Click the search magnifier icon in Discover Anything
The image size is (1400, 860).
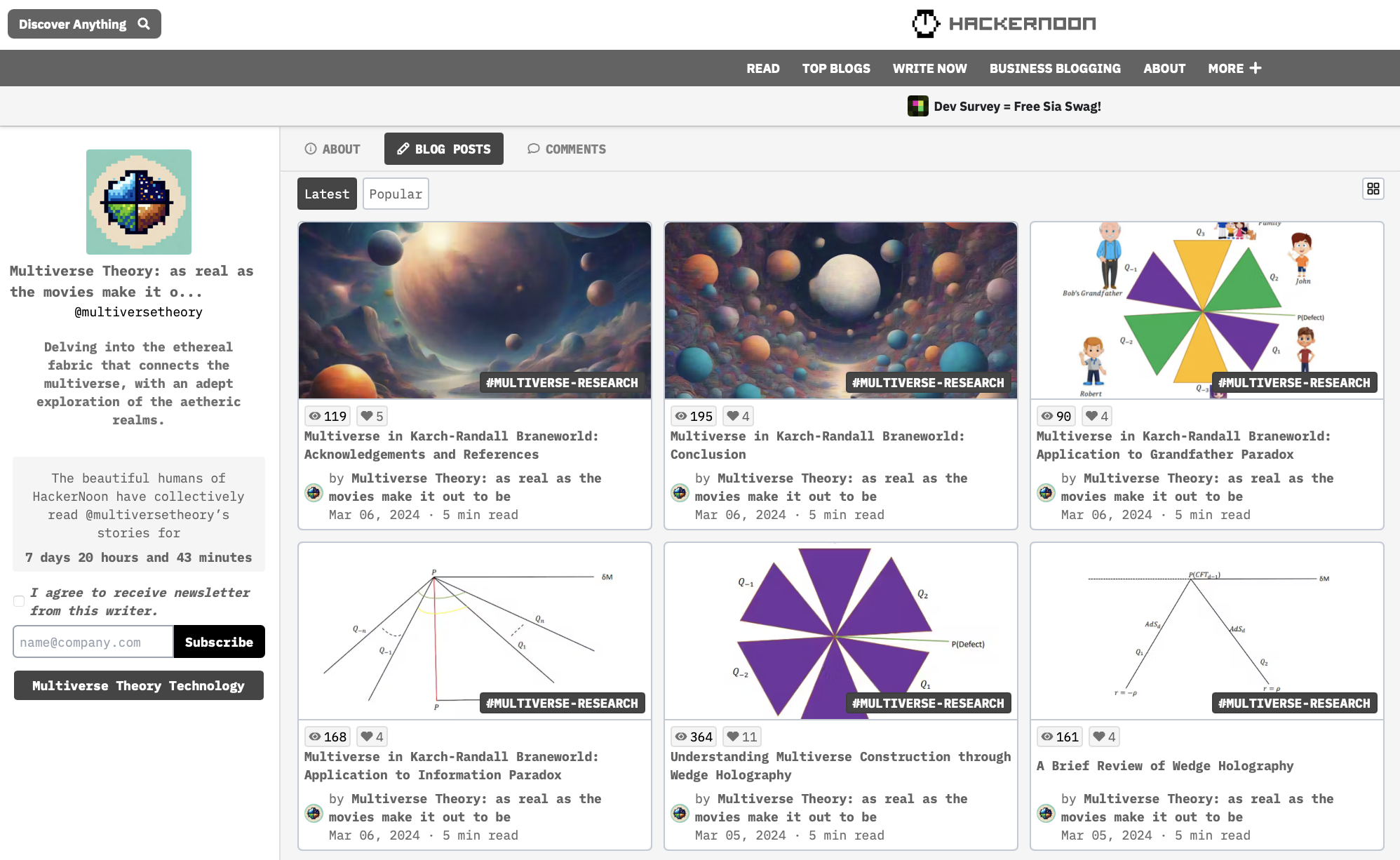[144, 24]
